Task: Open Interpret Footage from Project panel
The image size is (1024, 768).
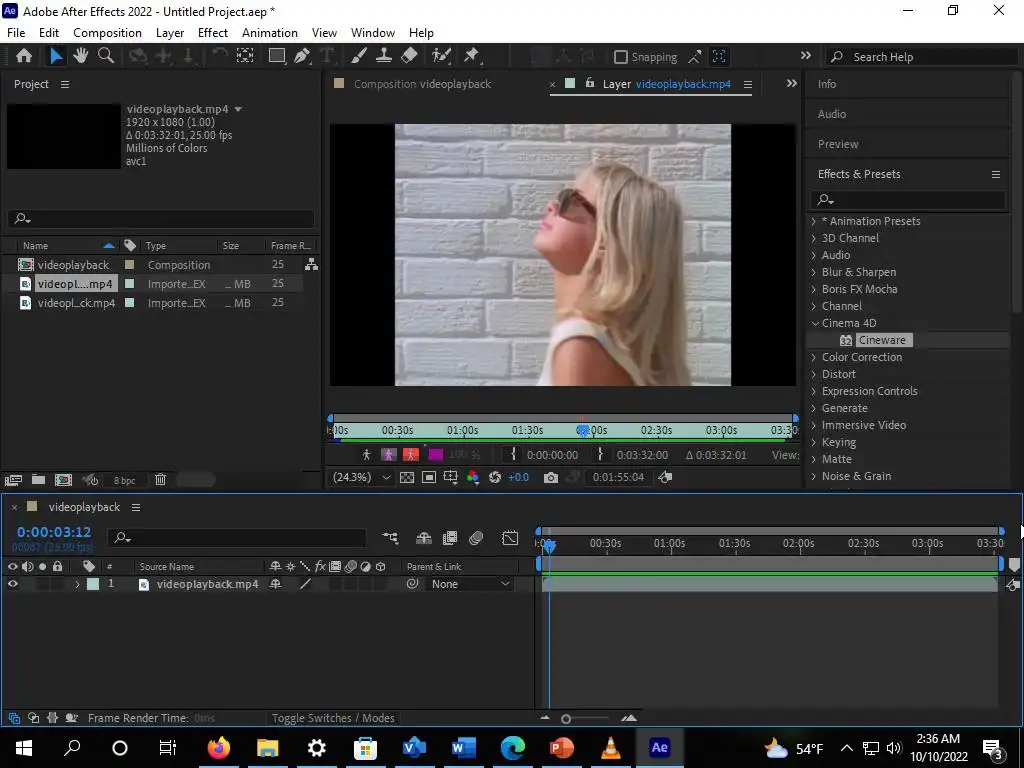Action: click(x=13, y=480)
